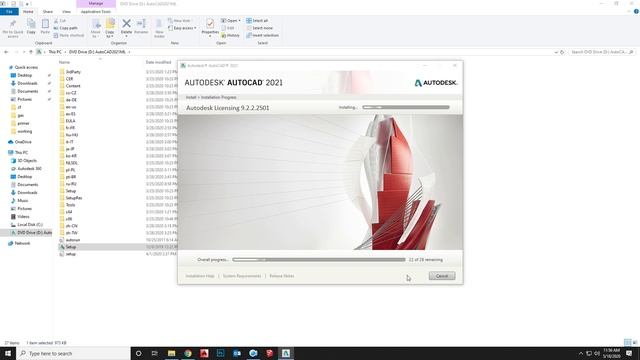This screenshot has height=360, width=640.
Task: Click Invert selection in the ribbon
Action: (262, 35)
